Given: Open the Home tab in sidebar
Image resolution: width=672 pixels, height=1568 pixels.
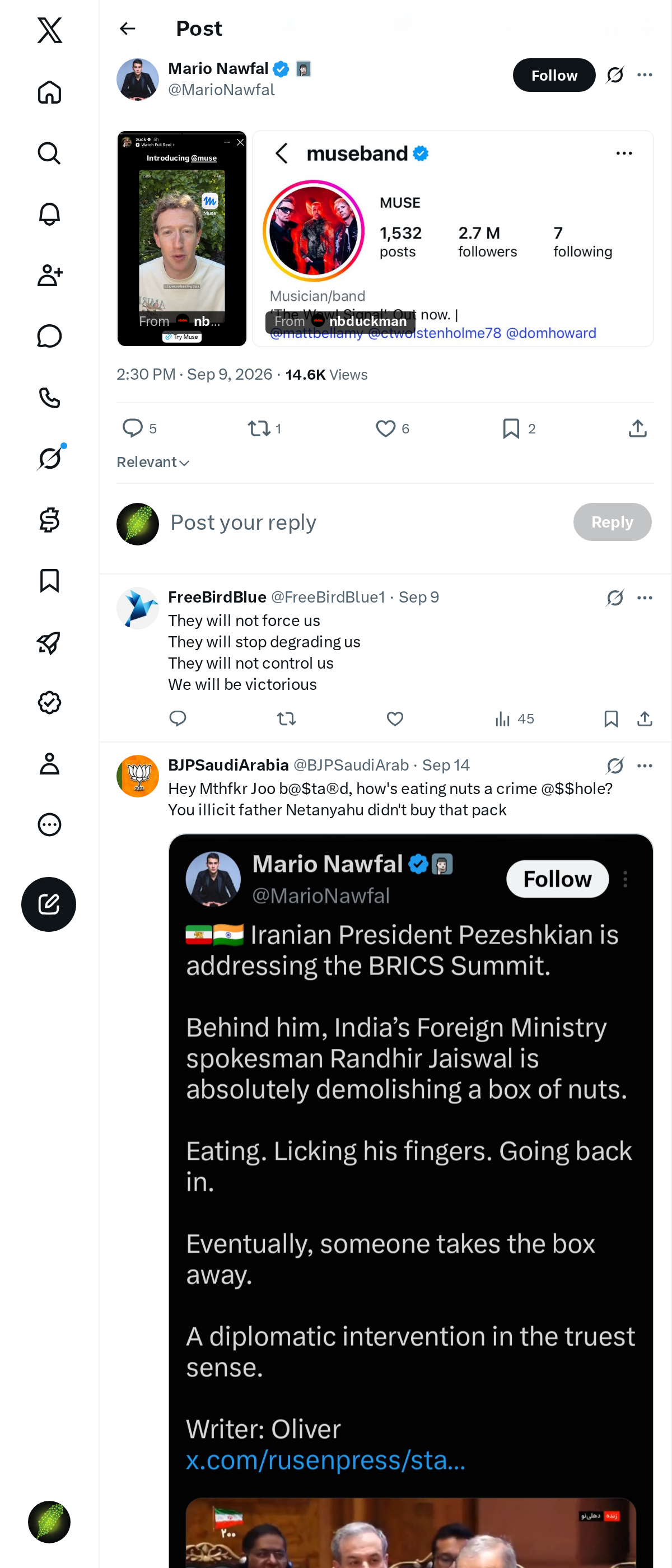Looking at the screenshot, I should tap(49, 92).
